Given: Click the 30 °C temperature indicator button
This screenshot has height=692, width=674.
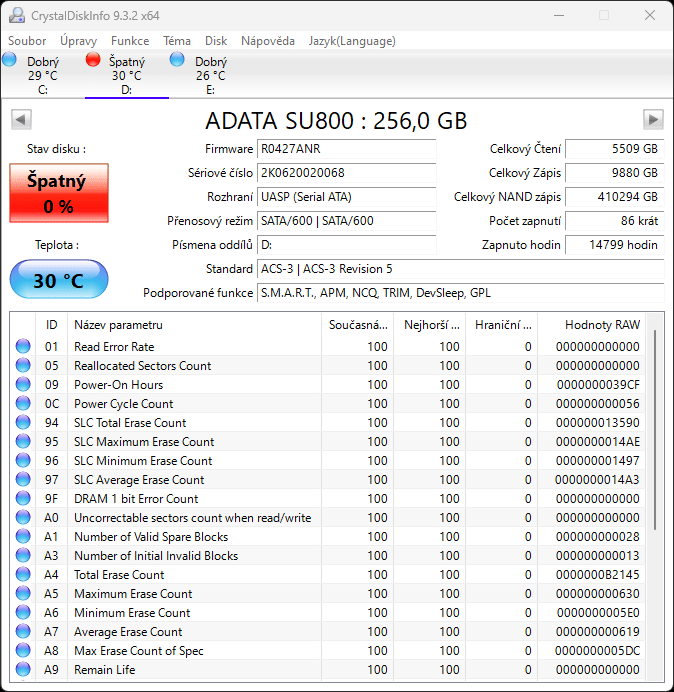Looking at the screenshot, I should [59, 280].
